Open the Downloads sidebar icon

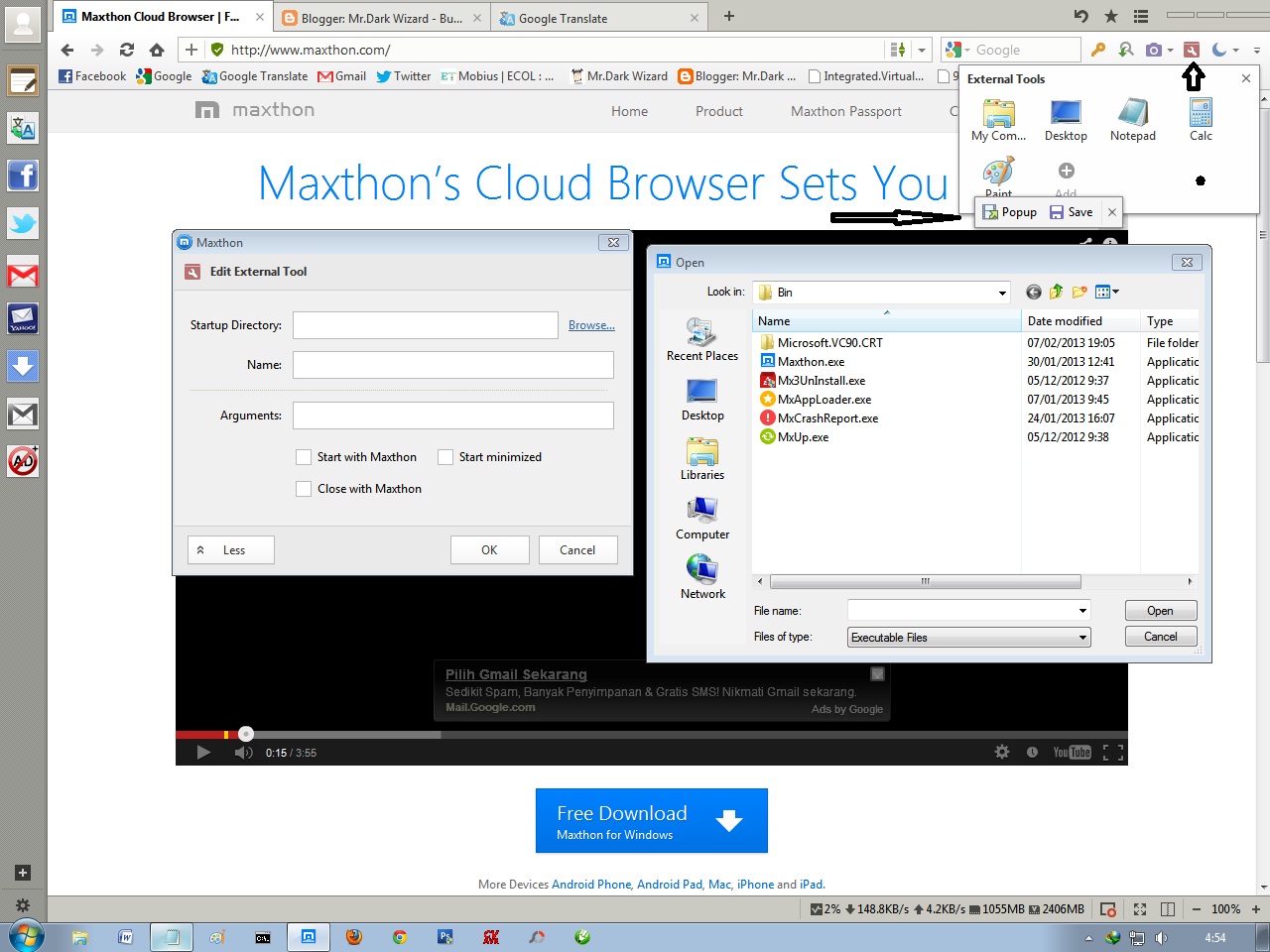23,366
